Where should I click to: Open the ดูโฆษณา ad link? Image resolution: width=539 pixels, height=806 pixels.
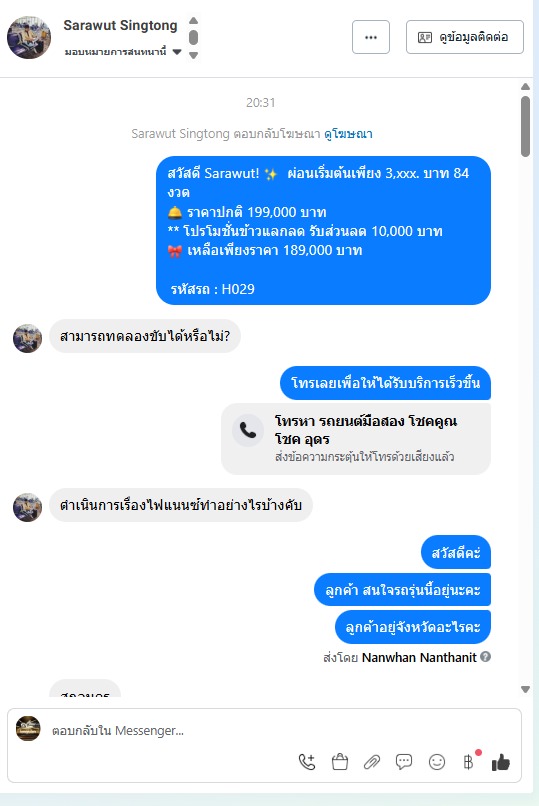(348, 134)
